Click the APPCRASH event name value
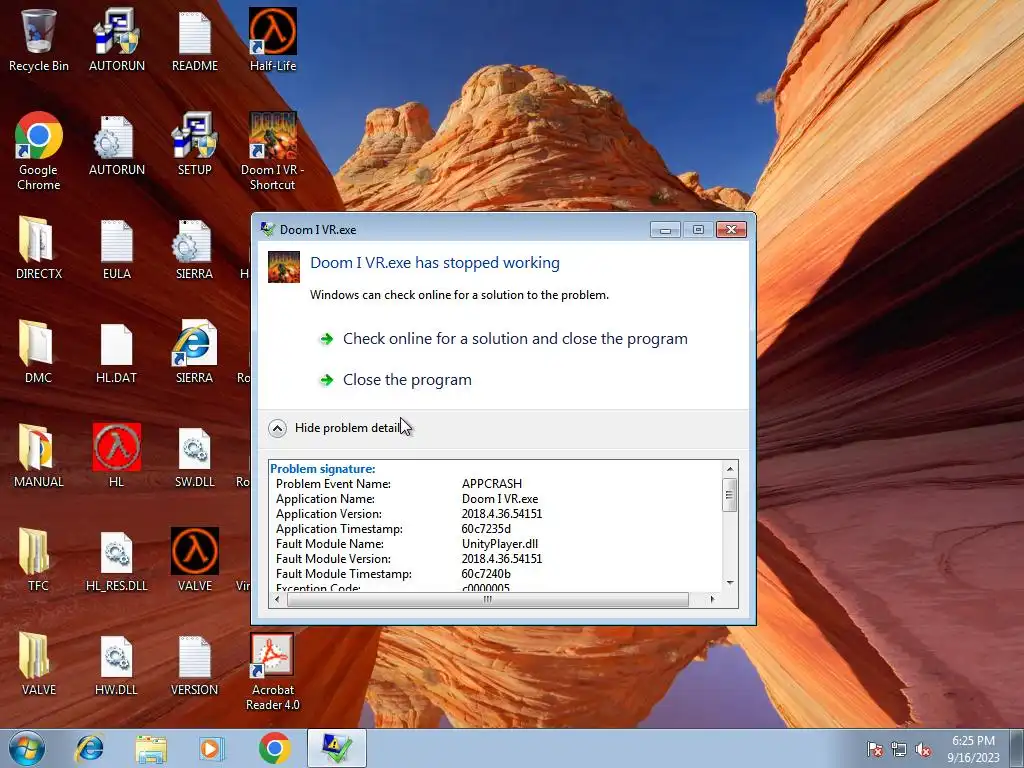The image size is (1024, 768). 492,484
